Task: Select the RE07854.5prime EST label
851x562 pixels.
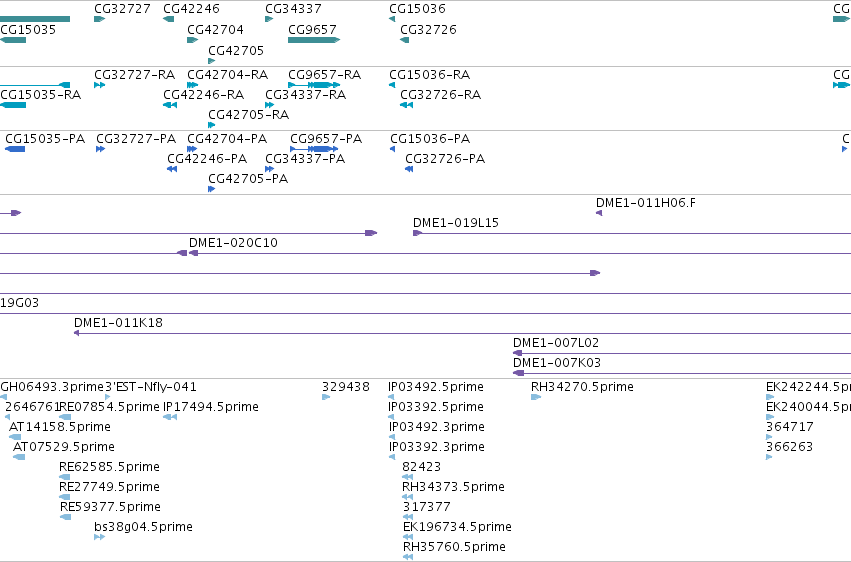Action: coord(110,406)
